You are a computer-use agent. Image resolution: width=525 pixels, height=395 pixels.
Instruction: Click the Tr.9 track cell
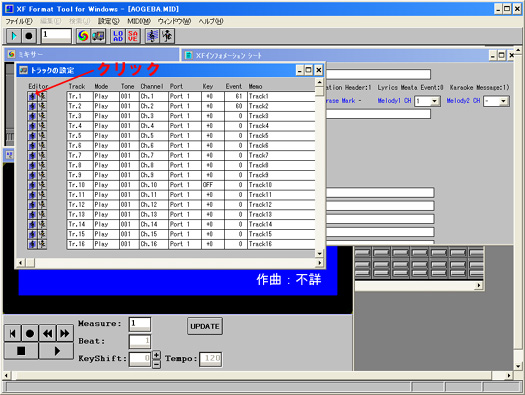click(80, 175)
